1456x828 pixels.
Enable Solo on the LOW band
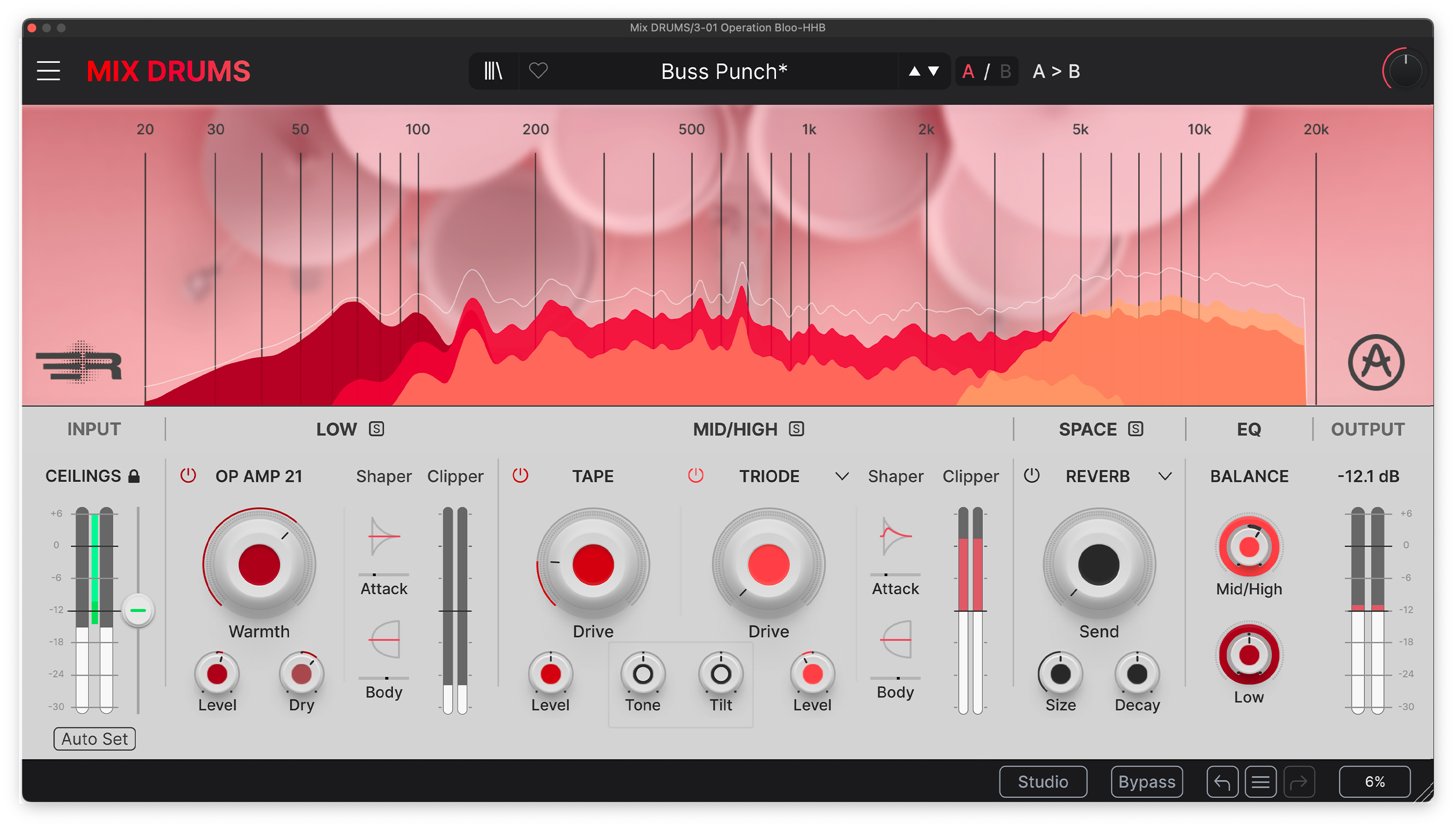pyautogui.click(x=377, y=429)
